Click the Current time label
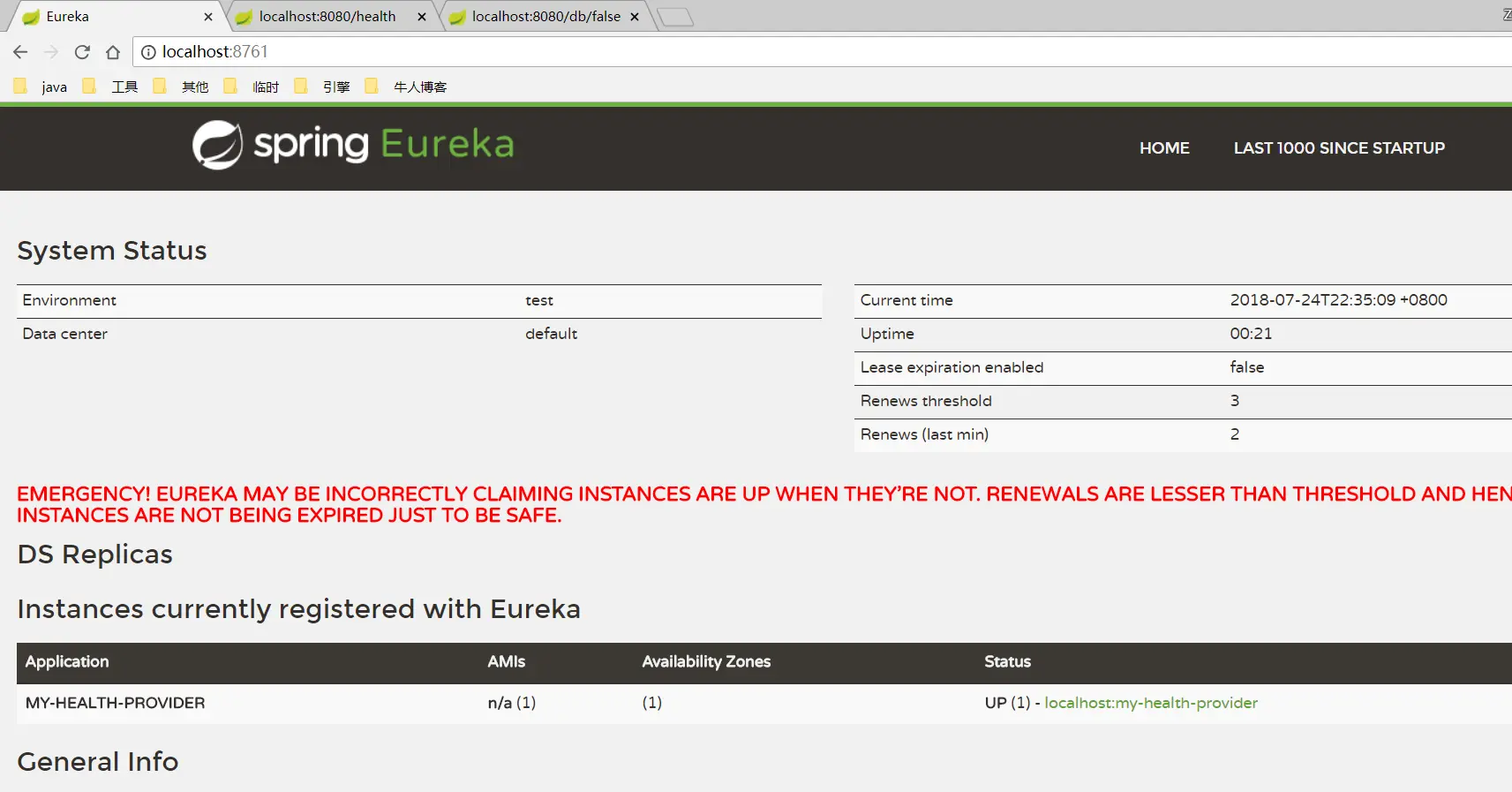This screenshot has height=792, width=1512. pos(906,300)
